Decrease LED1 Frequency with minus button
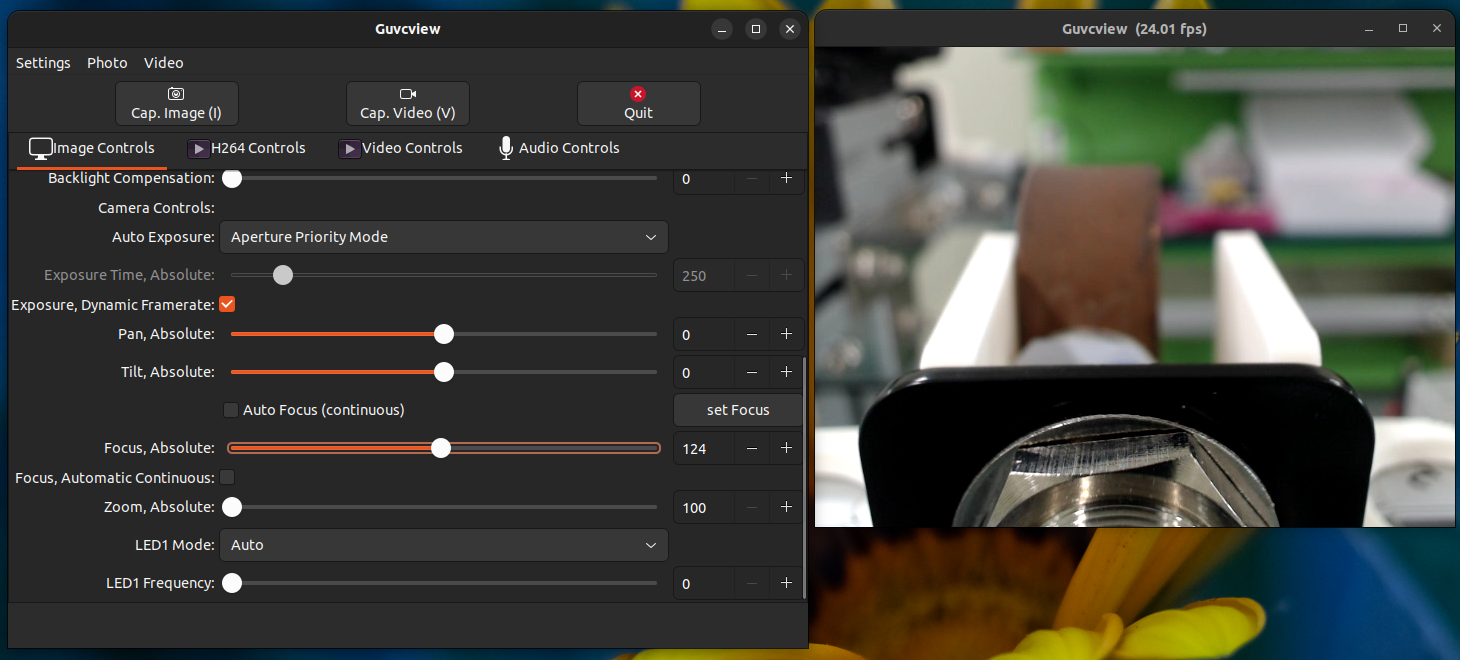Screen dimensions: 1460x660 [x=752, y=583]
